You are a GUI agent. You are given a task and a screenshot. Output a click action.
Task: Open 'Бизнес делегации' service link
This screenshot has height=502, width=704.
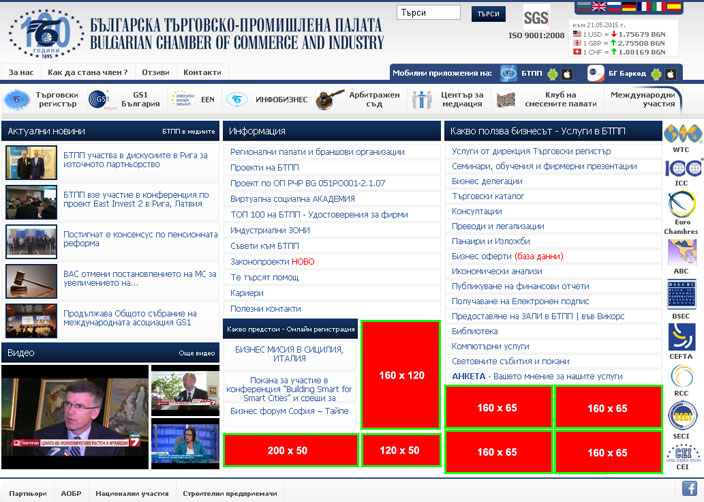[x=487, y=181]
